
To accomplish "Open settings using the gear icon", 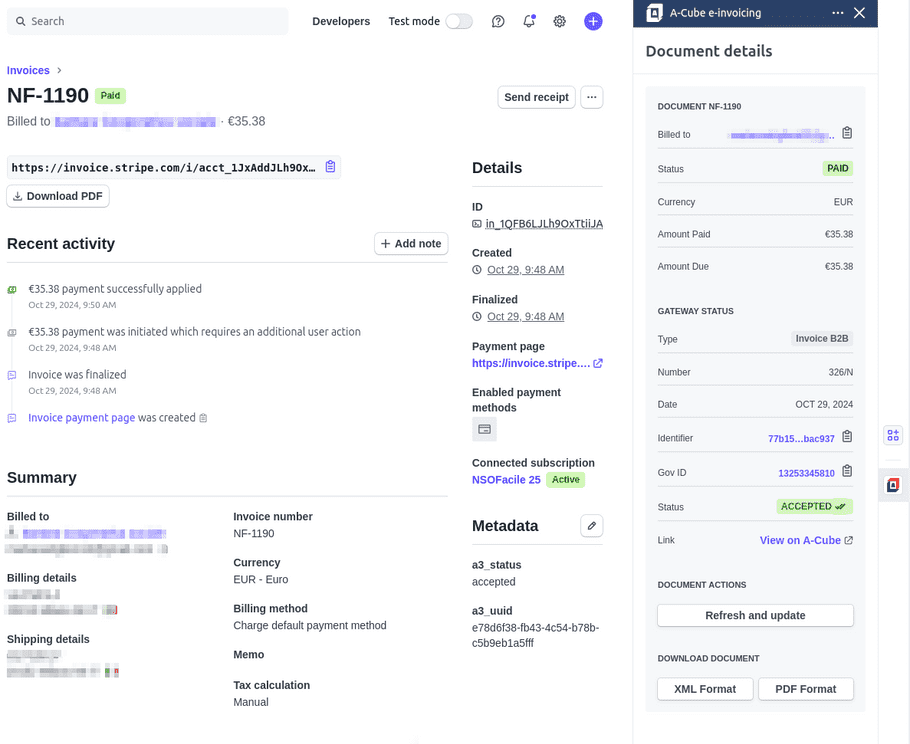I will [x=559, y=21].
